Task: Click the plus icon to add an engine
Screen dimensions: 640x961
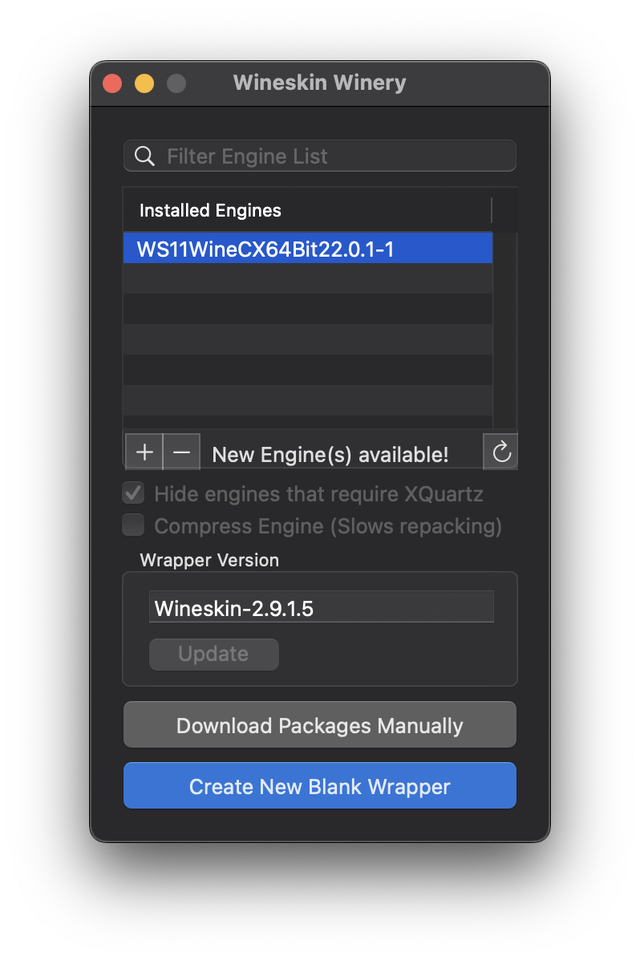Action: point(144,452)
